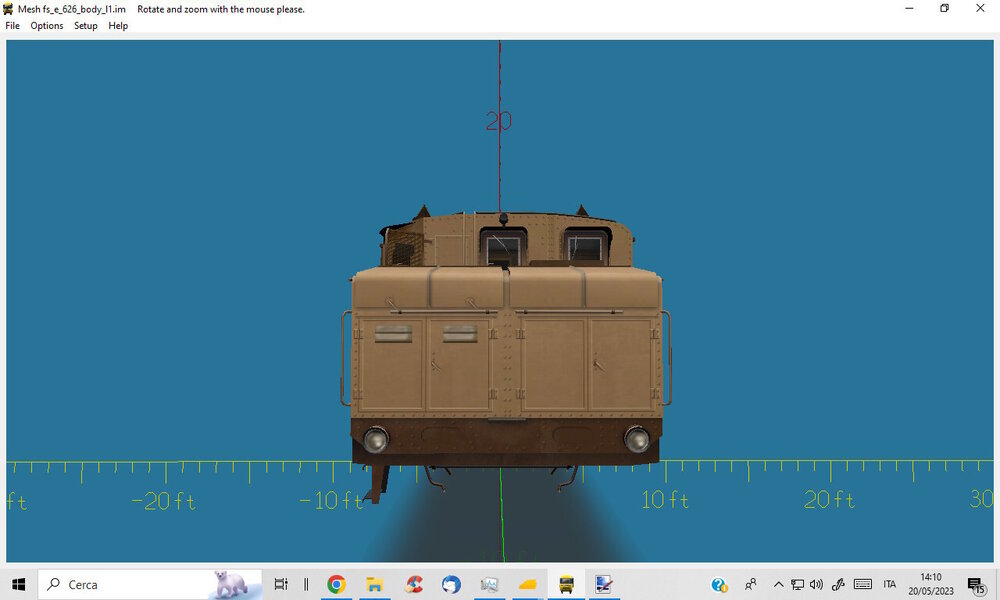Viewport: 1000px width, 600px height.
Task: Open File Explorer from the taskbar
Action: pyautogui.click(x=374, y=584)
